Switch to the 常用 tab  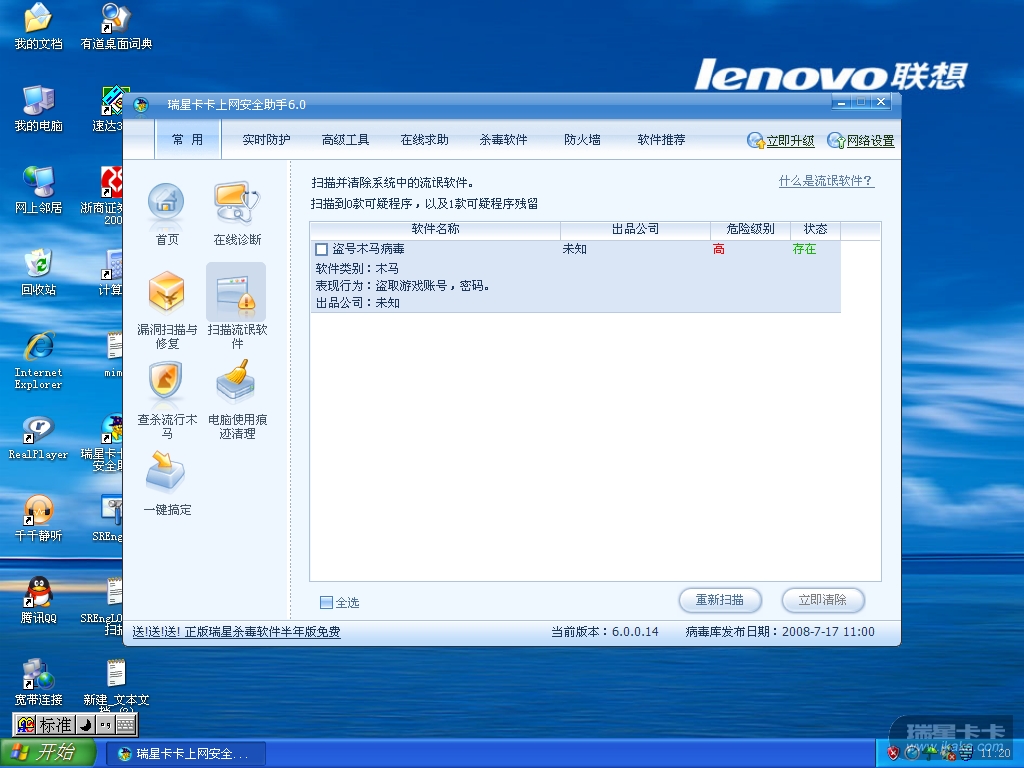[x=187, y=140]
